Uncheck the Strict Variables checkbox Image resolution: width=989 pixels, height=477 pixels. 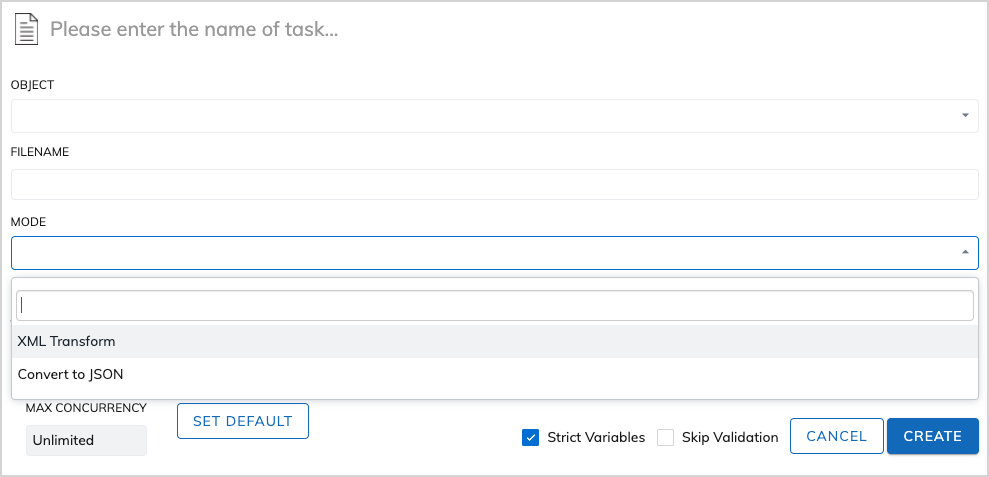530,437
